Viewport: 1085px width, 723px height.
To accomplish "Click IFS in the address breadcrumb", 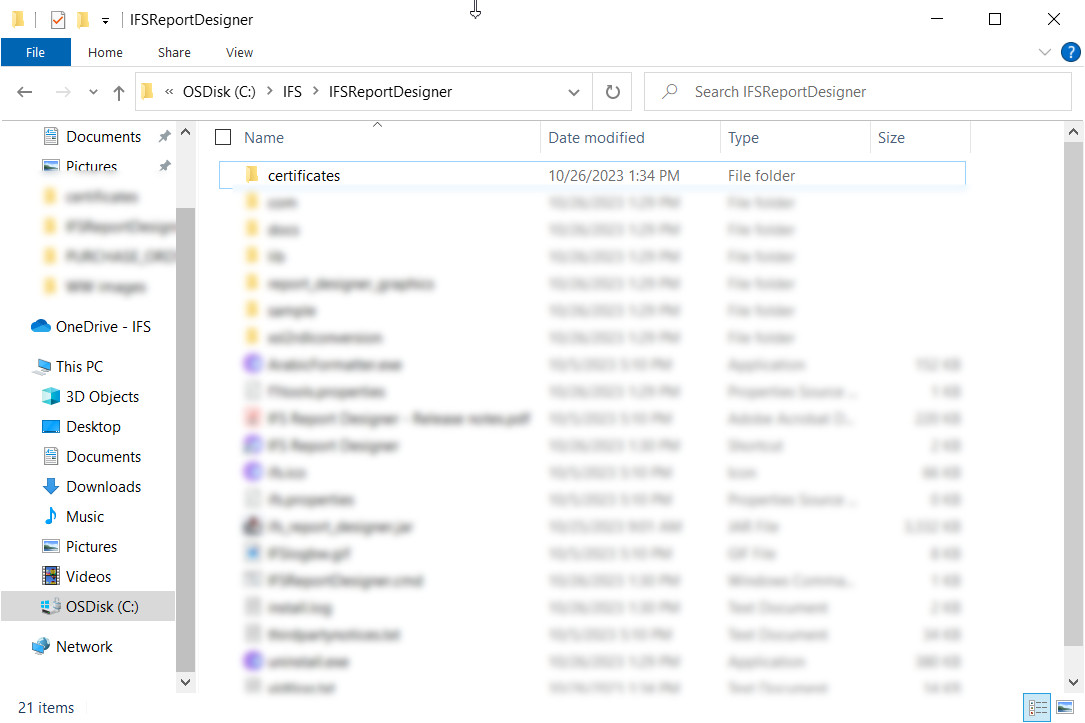I will (x=292, y=92).
